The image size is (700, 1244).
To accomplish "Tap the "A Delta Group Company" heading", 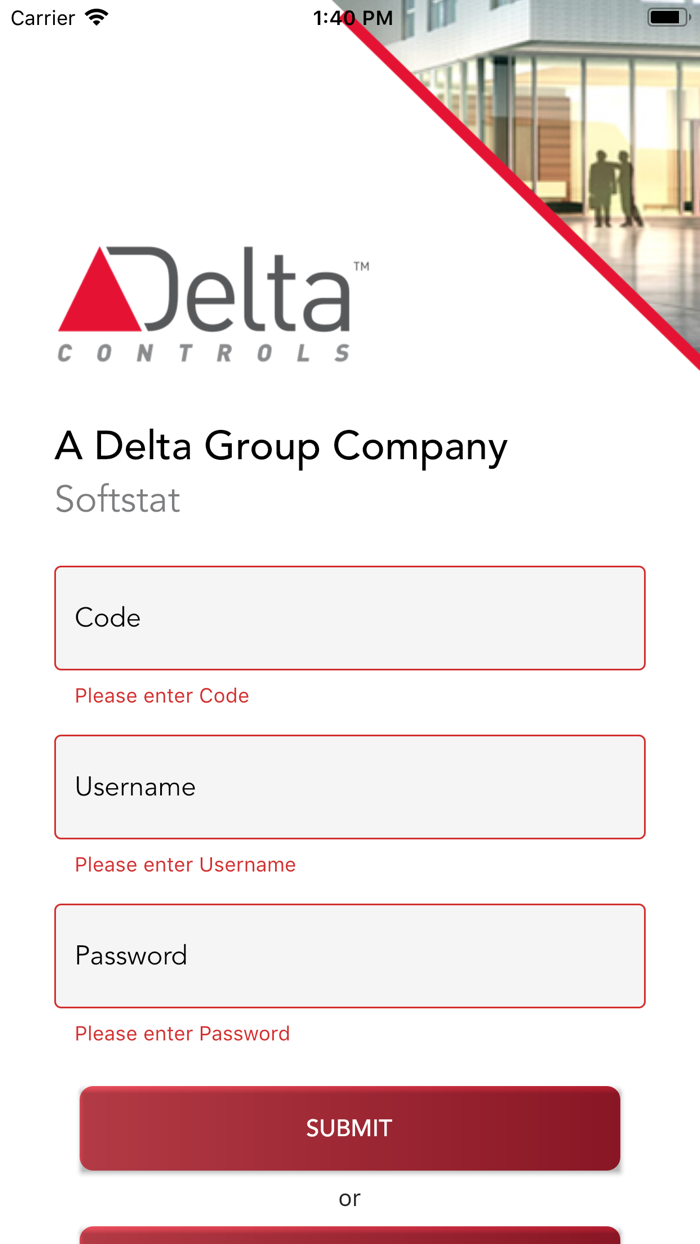I will click(281, 446).
